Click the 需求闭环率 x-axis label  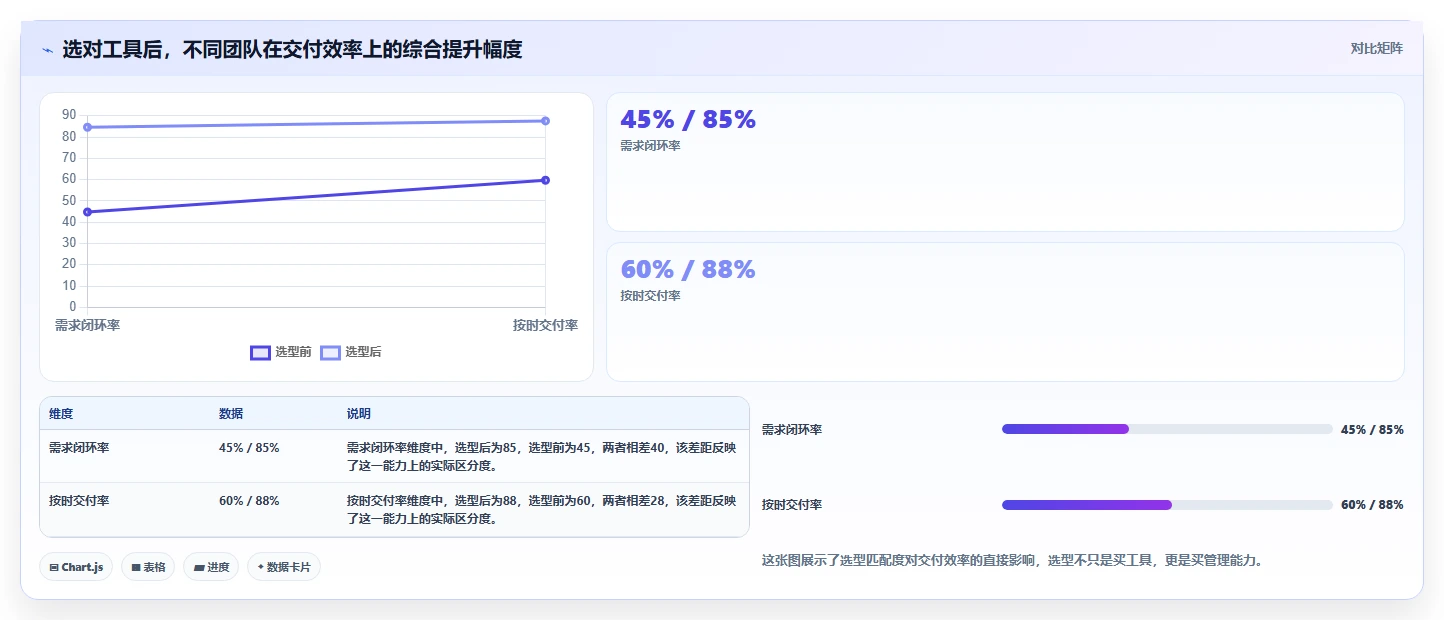click(87, 326)
